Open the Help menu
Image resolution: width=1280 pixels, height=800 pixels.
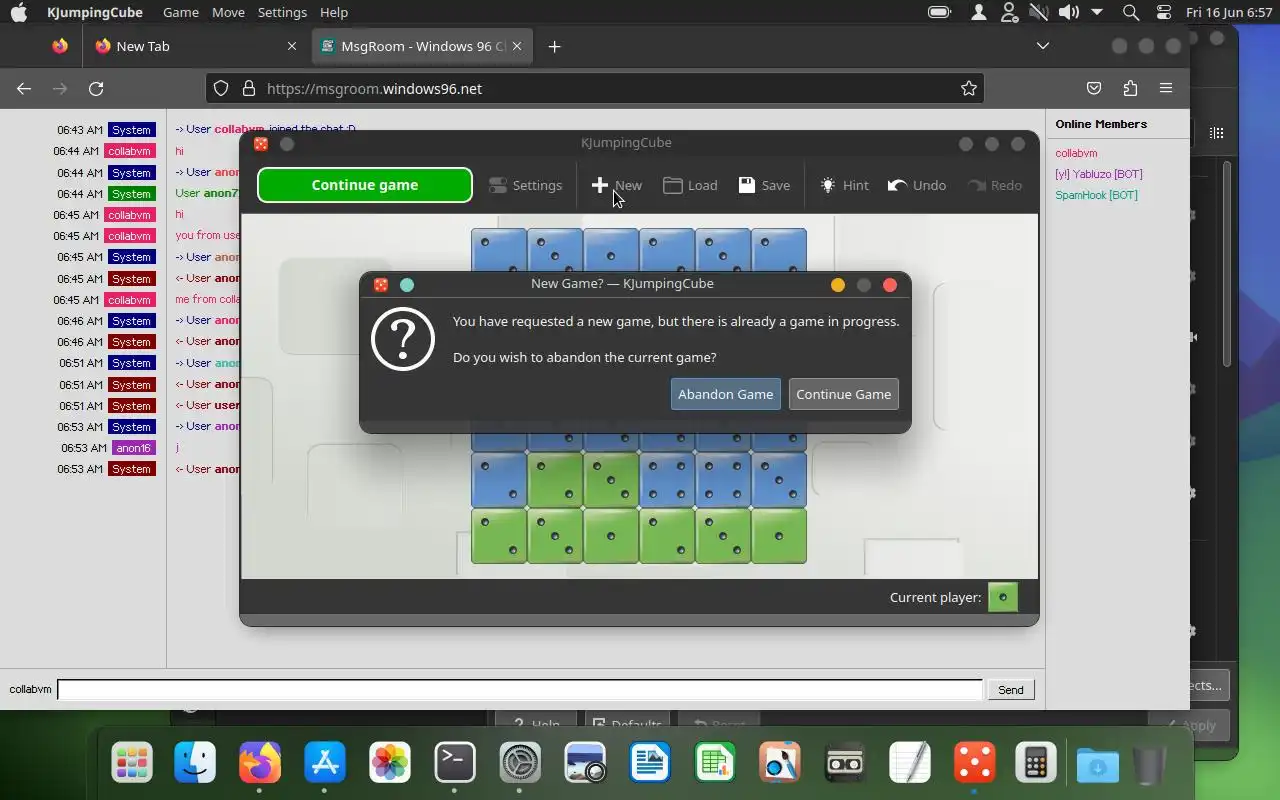[x=334, y=12]
